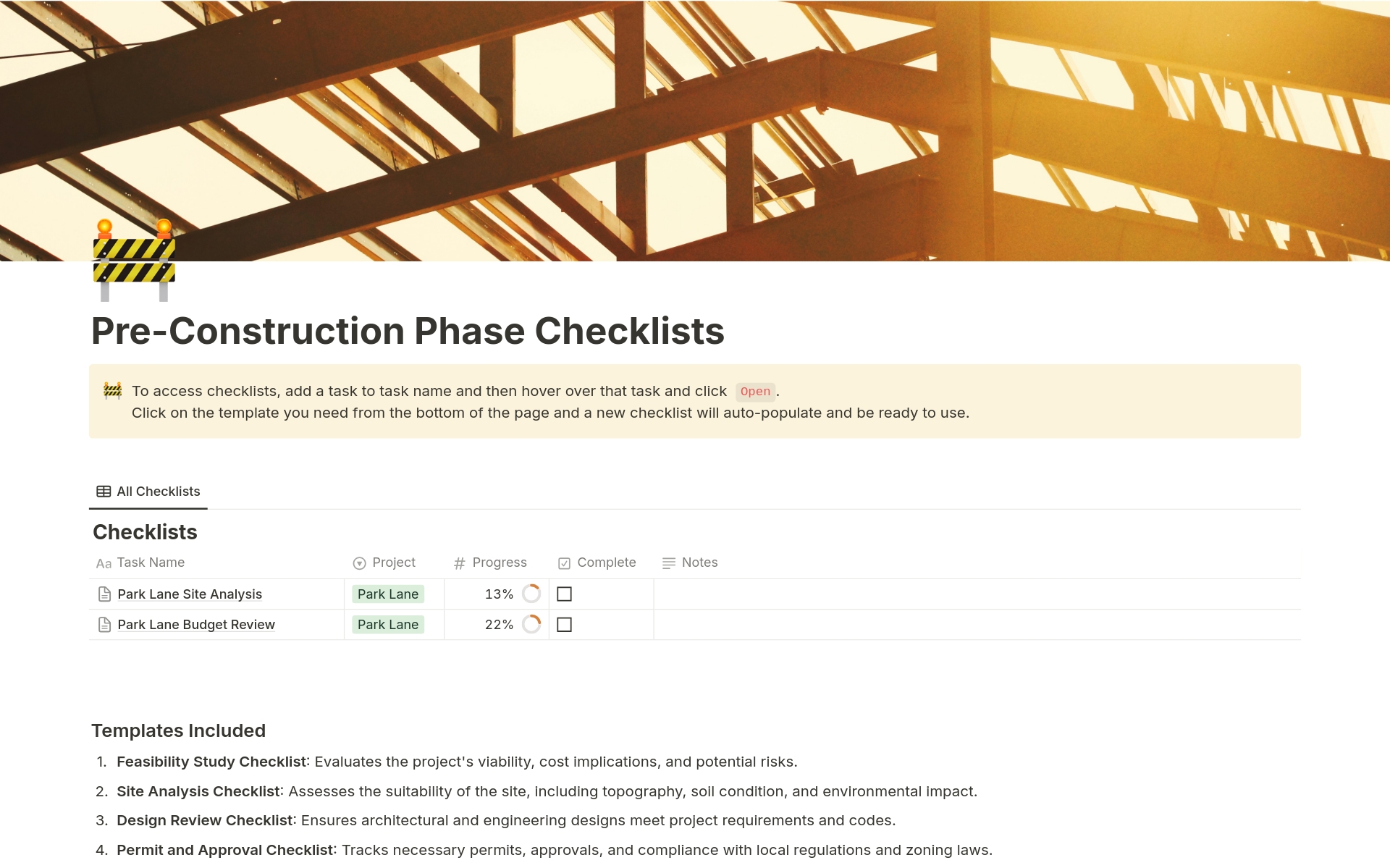
Task: Check Complete for Park Lane Site Analysis
Action: pyautogui.click(x=565, y=594)
